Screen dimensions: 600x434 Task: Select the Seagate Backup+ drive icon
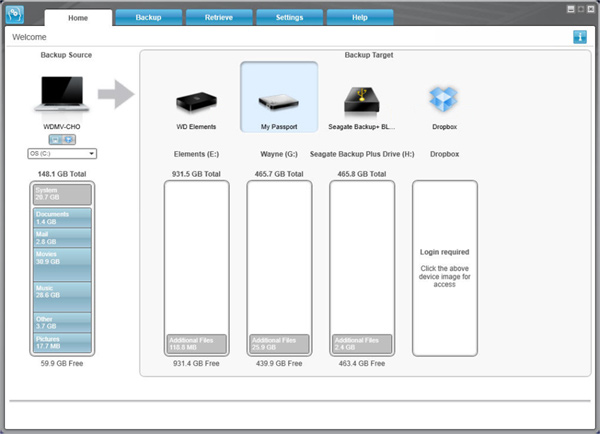tap(362, 100)
